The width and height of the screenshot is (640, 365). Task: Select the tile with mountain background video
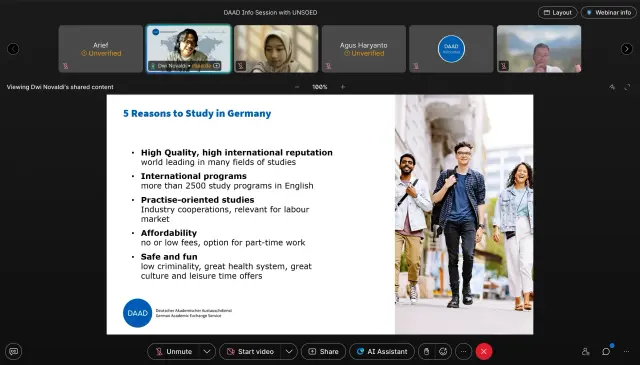(x=539, y=49)
